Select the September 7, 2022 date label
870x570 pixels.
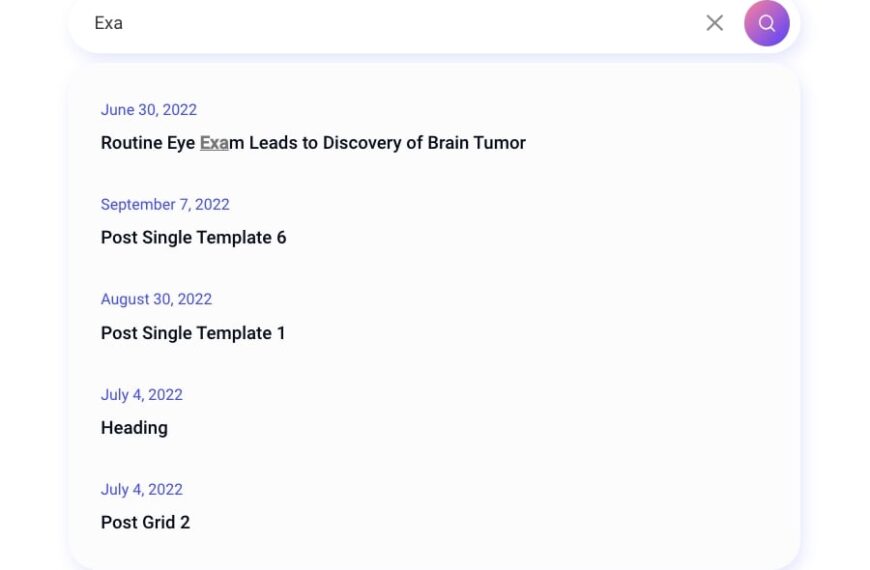click(x=165, y=205)
